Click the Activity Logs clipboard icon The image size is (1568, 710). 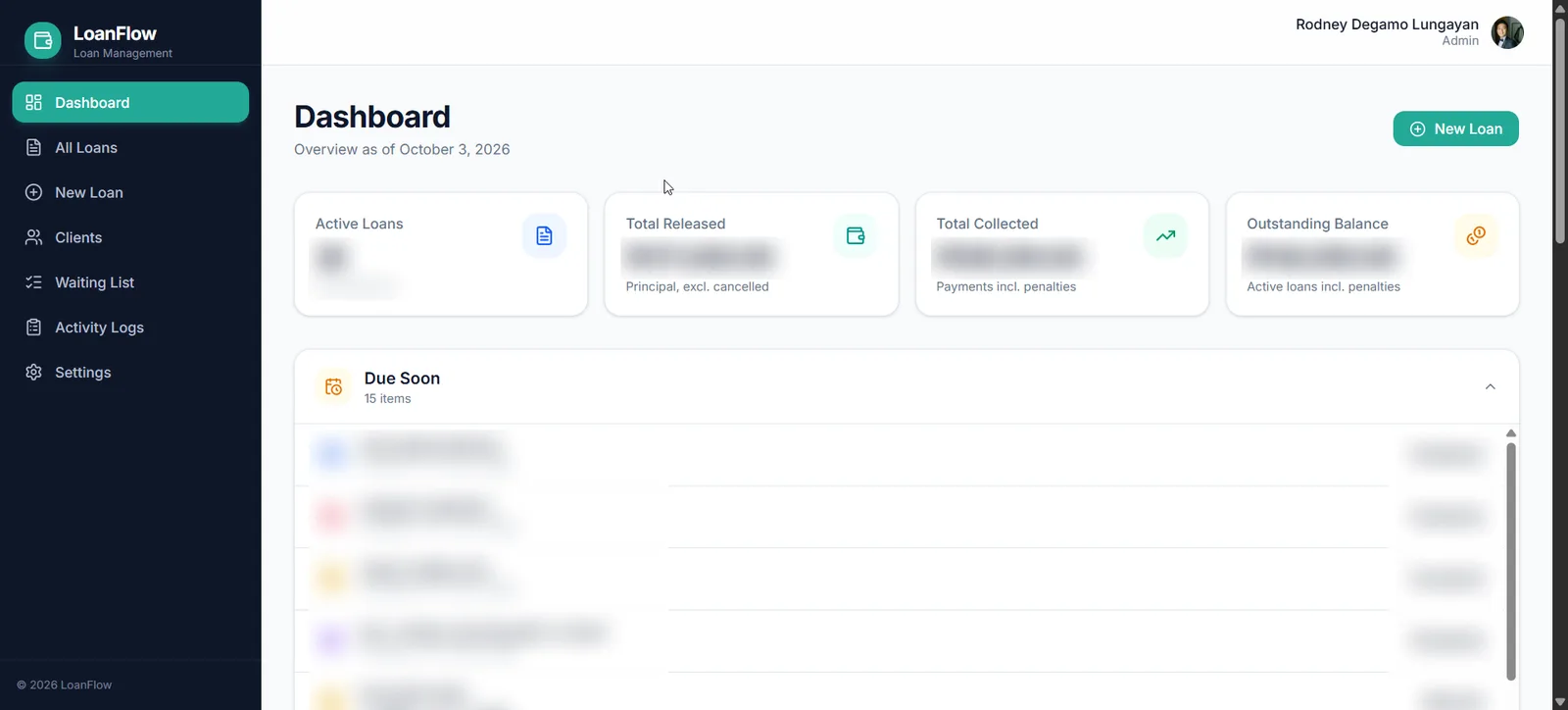pos(33,328)
